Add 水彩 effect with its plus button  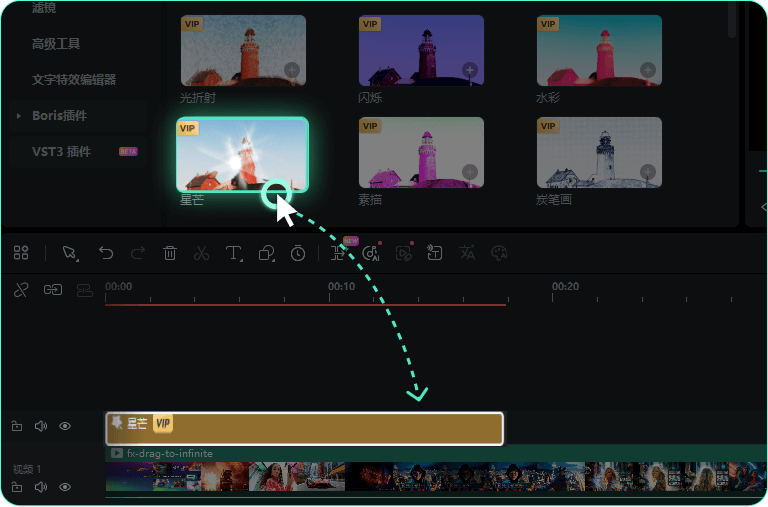point(648,70)
